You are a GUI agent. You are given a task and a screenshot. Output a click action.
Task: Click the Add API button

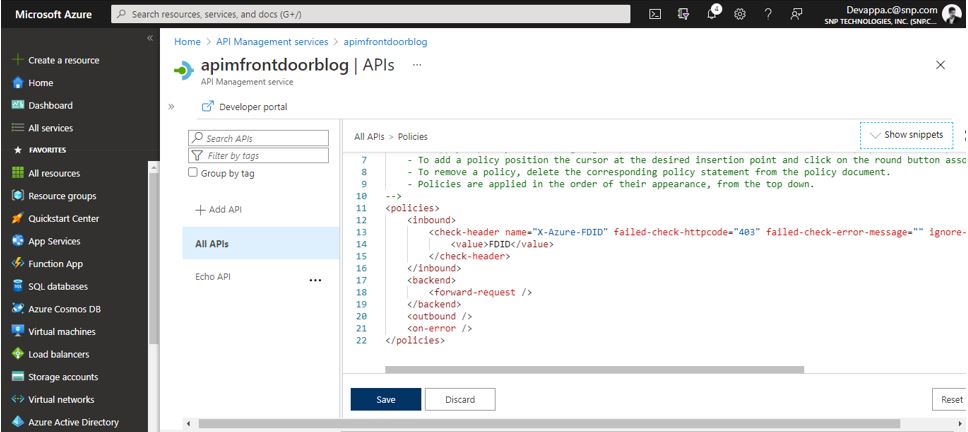click(218, 210)
